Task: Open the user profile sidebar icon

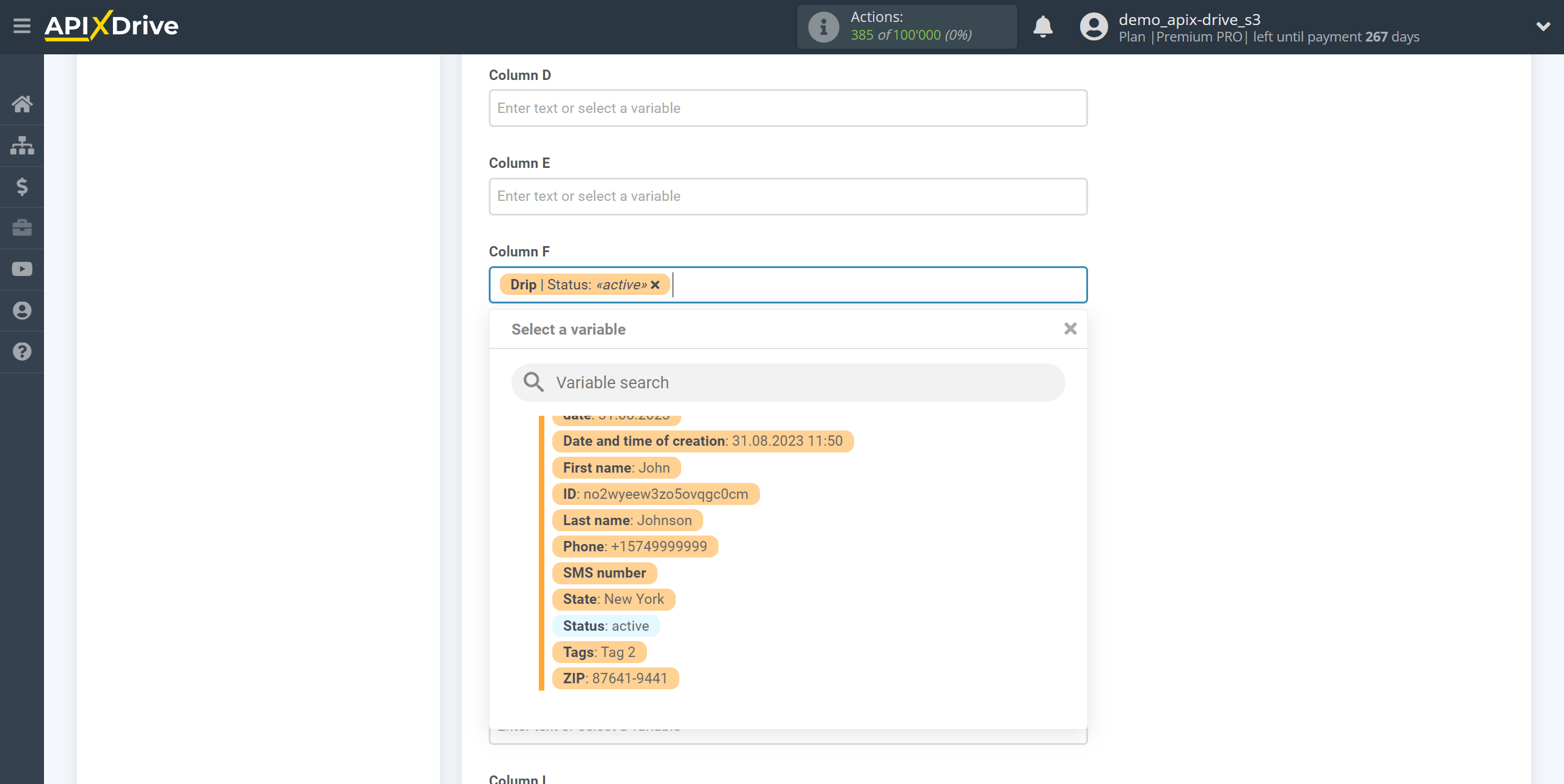Action: tap(22, 311)
